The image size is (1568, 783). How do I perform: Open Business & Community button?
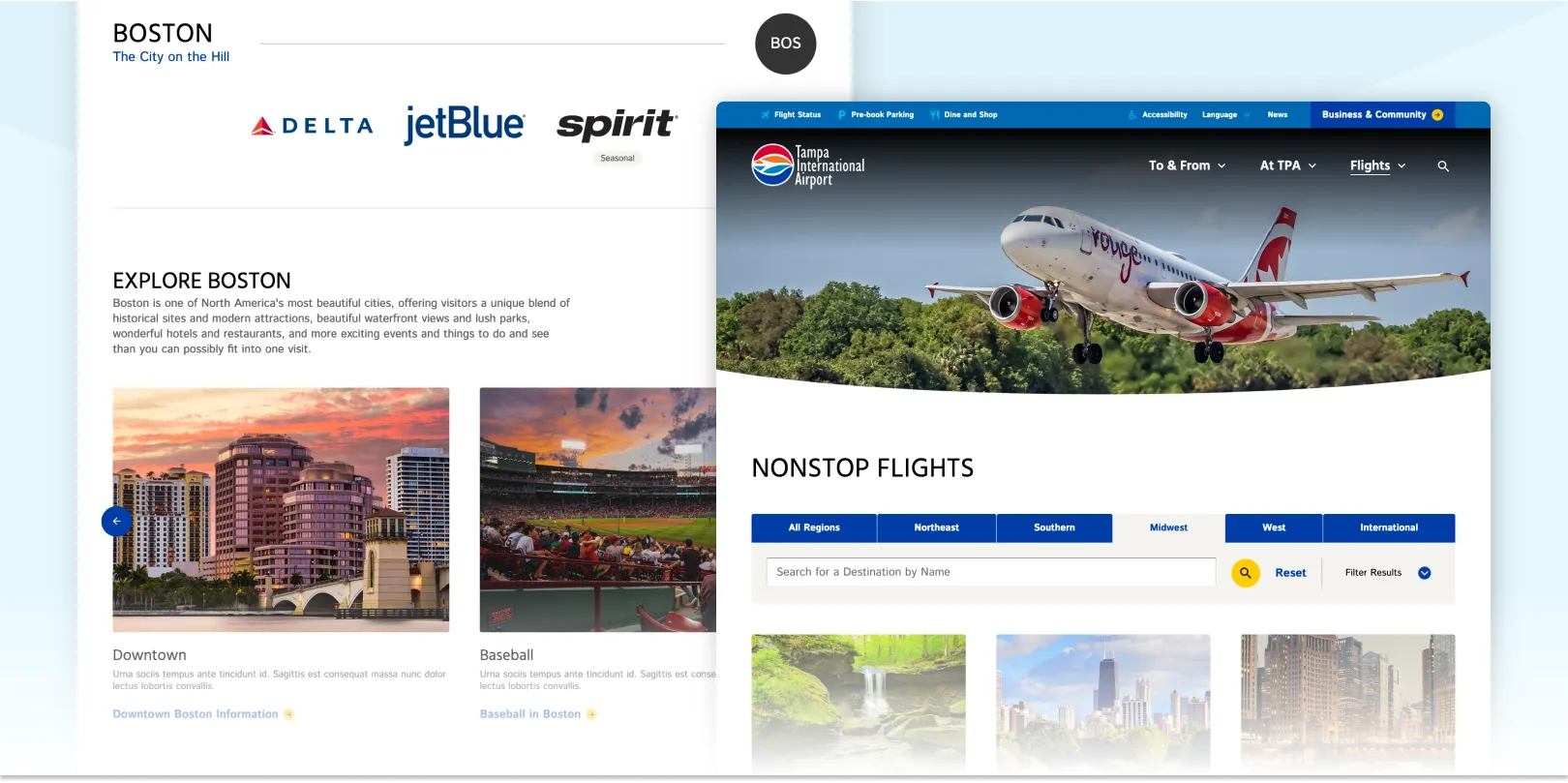pyautogui.click(x=1382, y=115)
